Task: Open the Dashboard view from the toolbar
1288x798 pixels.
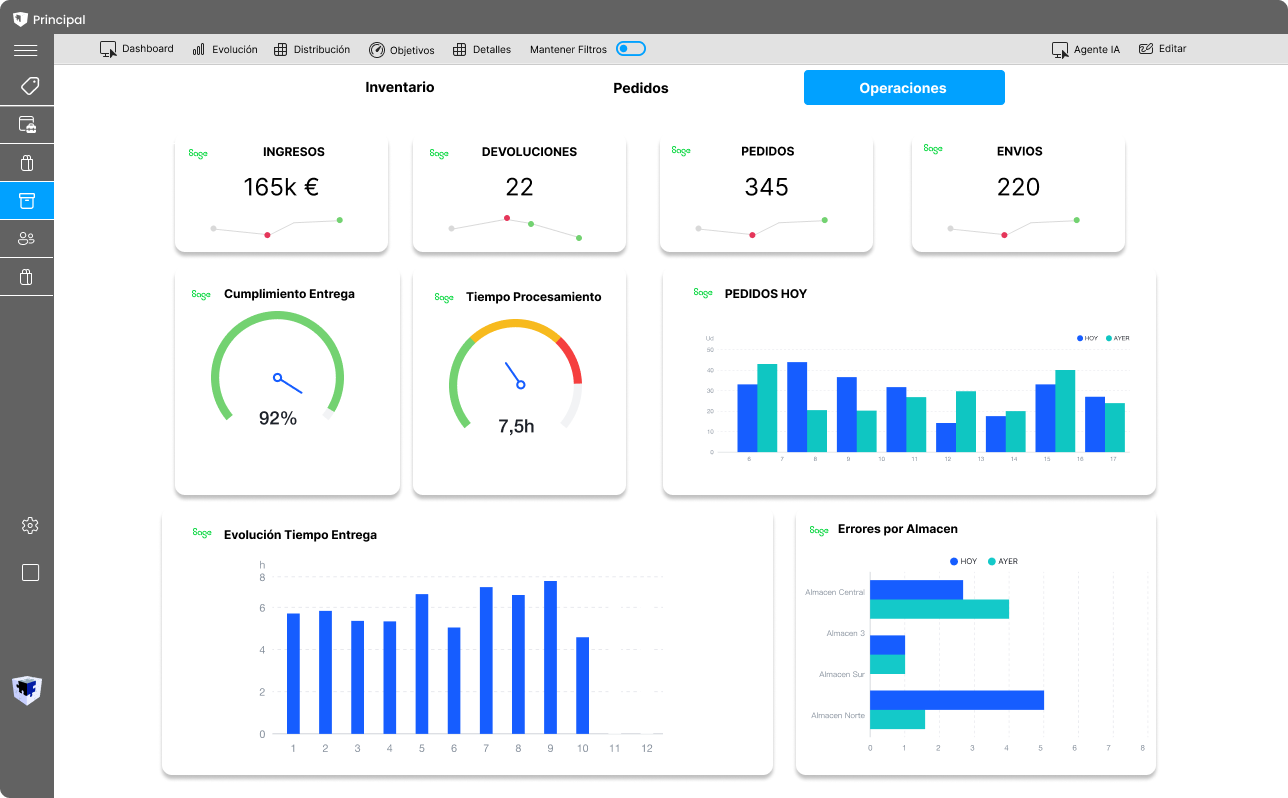Action: point(137,48)
